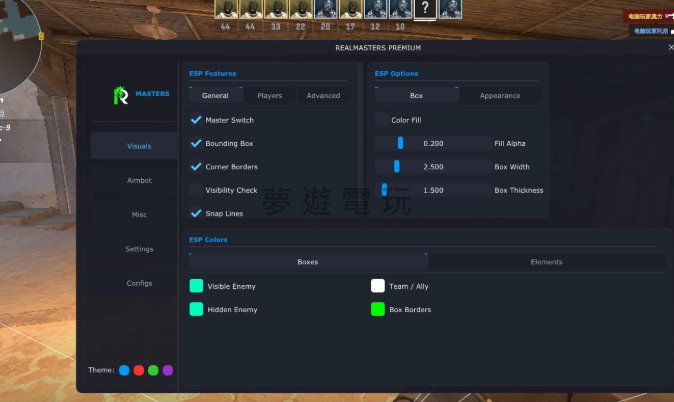This screenshot has width=674, height=402.
Task: Click the Box Width slider
Action: tap(432, 167)
